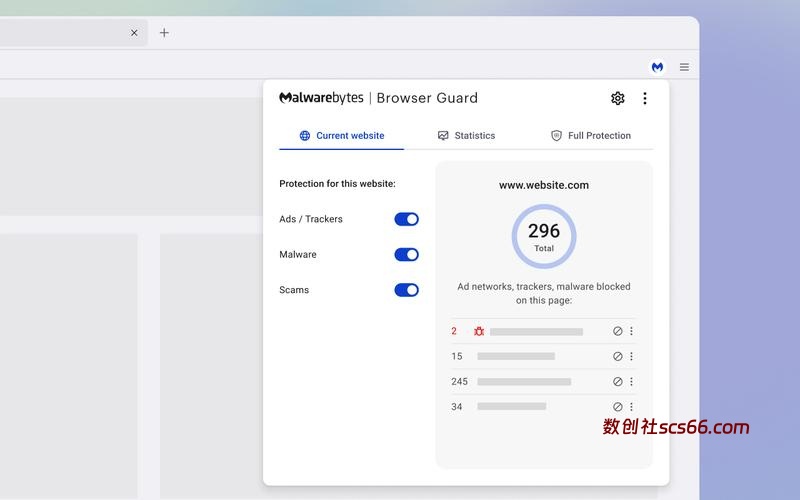Open the browser hamburger menu
The image size is (800, 500).
tap(684, 67)
